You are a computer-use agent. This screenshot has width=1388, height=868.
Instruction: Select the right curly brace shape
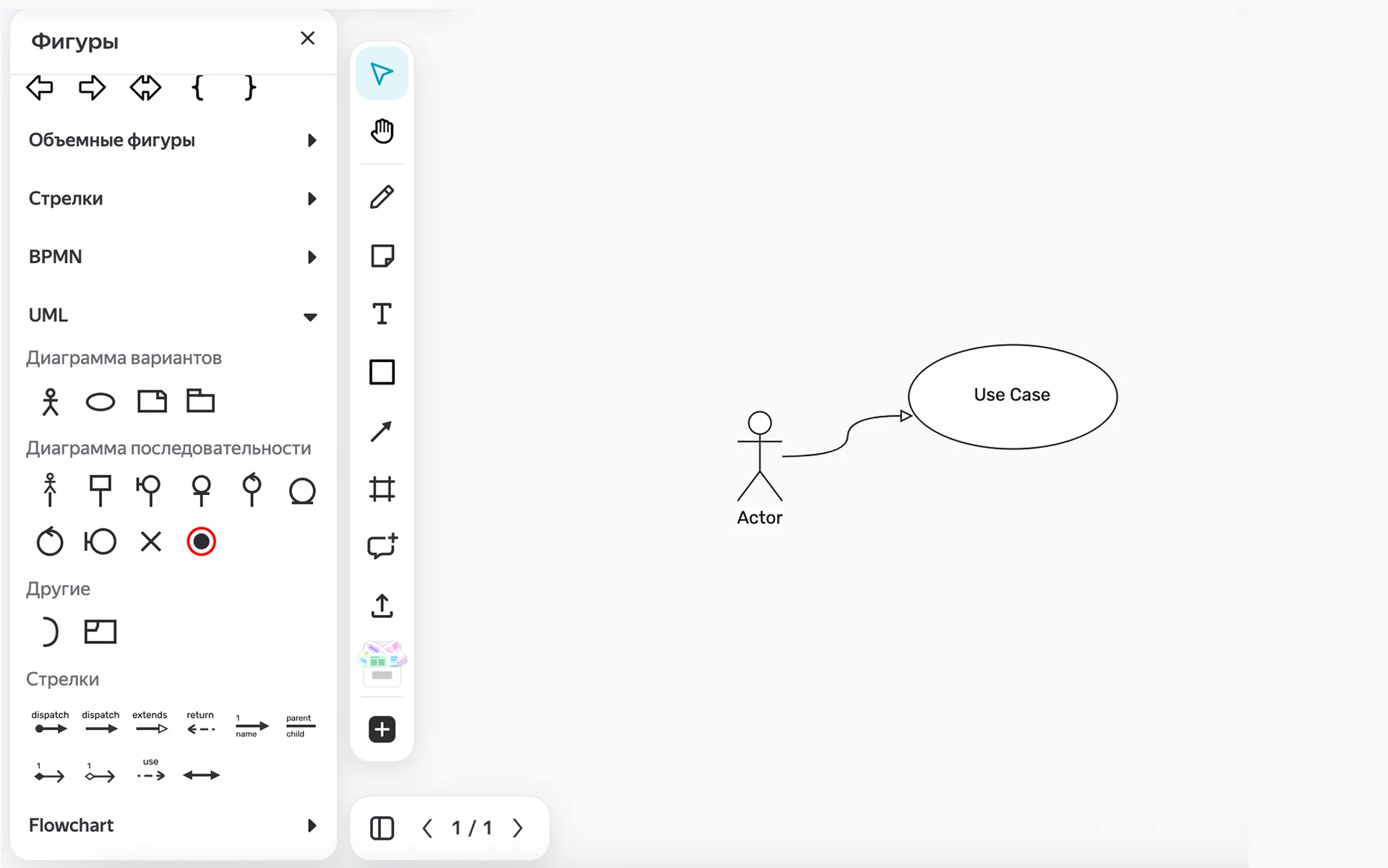point(249,88)
